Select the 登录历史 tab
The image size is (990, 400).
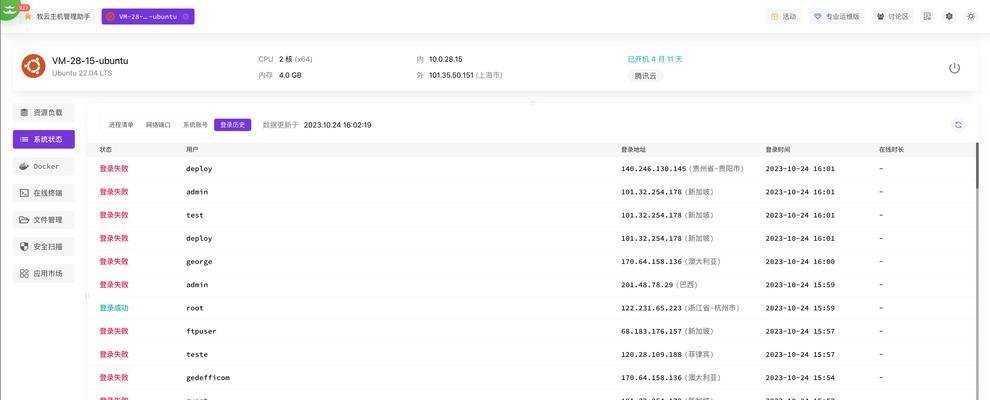point(232,125)
